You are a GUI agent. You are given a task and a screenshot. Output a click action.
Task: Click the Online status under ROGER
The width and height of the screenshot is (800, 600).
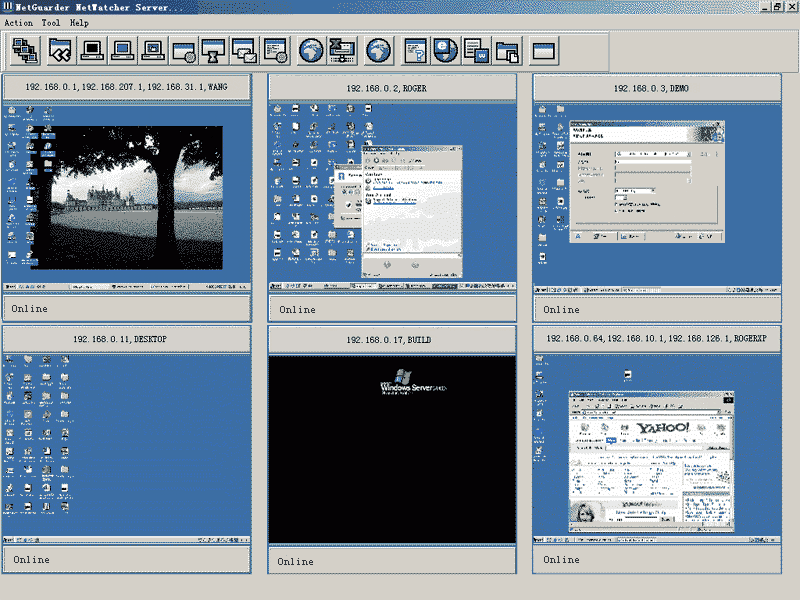(392, 309)
